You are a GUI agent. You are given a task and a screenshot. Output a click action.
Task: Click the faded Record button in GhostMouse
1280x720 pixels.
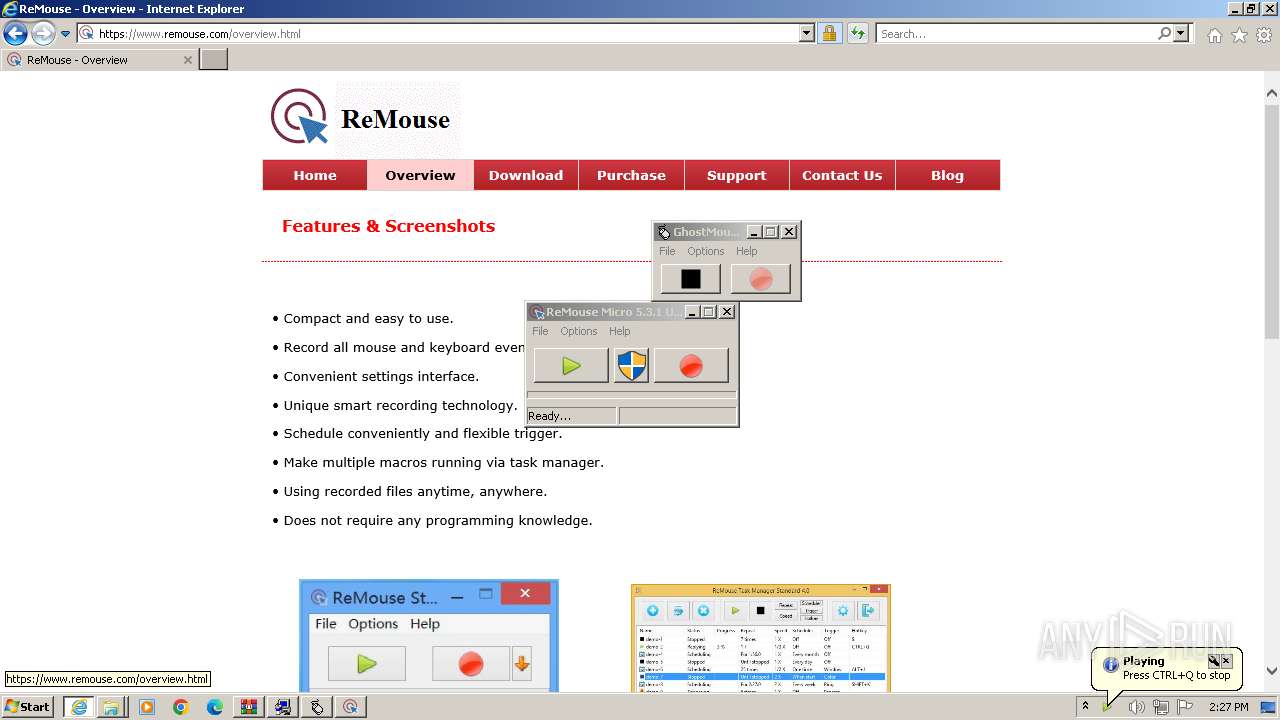760,279
